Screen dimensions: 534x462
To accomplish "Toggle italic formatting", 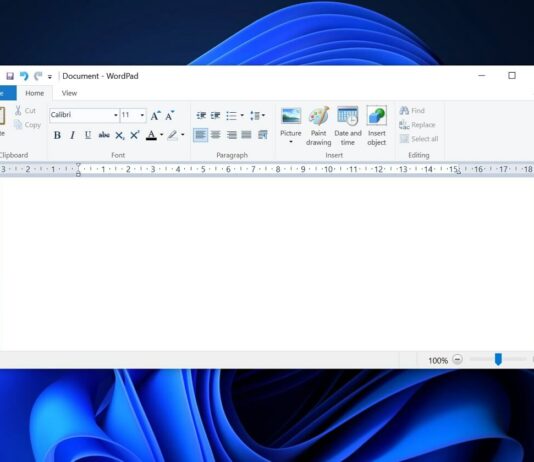I will pyautogui.click(x=72, y=135).
